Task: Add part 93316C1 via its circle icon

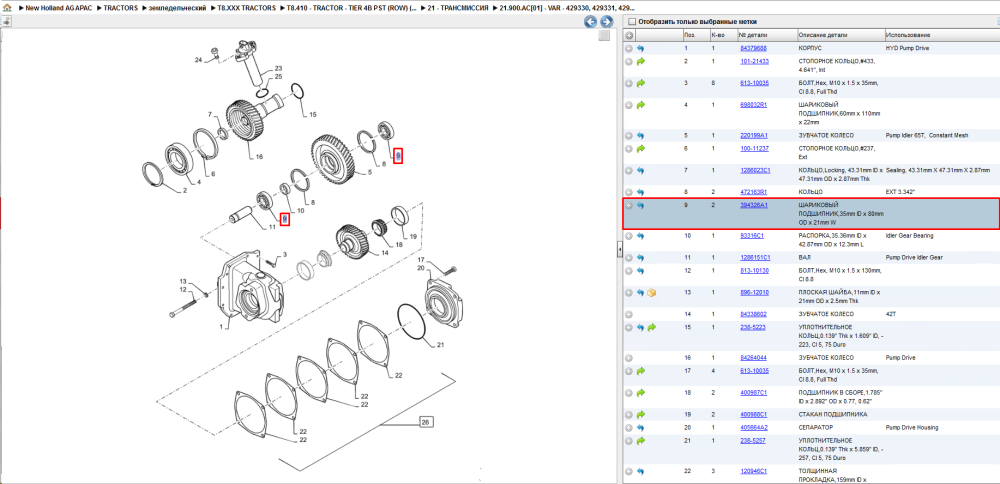Action: click(x=629, y=236)
